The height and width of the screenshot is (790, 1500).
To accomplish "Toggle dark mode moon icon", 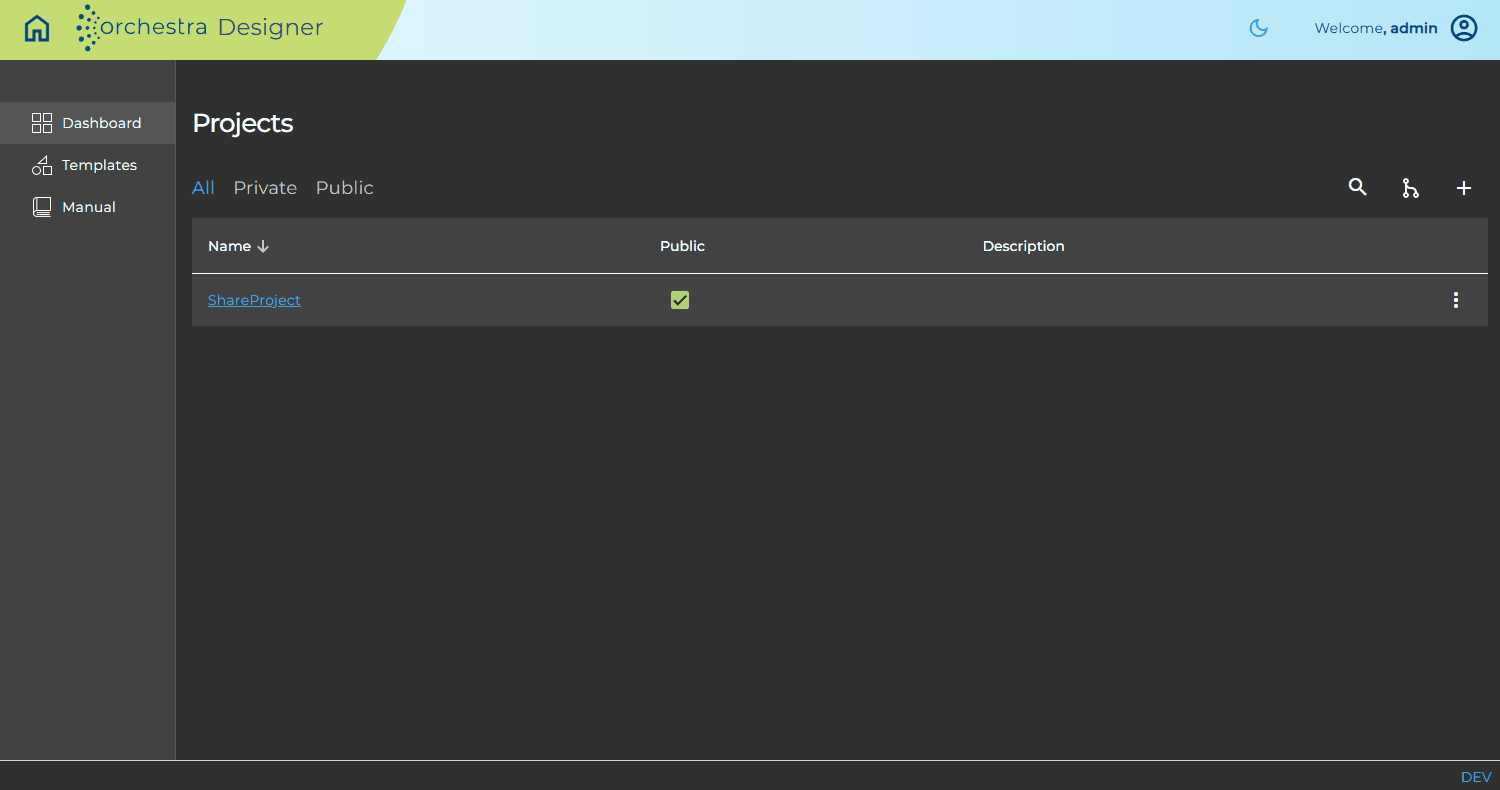I will click(1259, 28).
